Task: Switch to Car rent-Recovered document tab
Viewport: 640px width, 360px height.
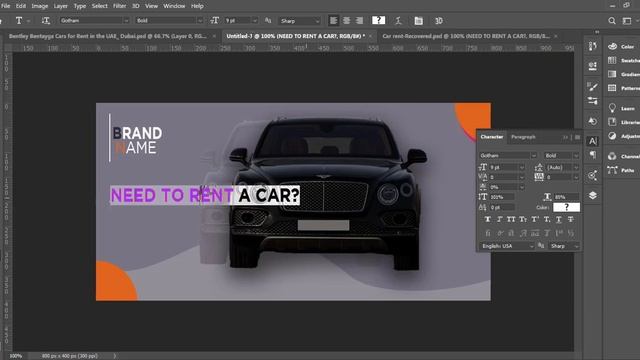Action: [x=466, y=36]
